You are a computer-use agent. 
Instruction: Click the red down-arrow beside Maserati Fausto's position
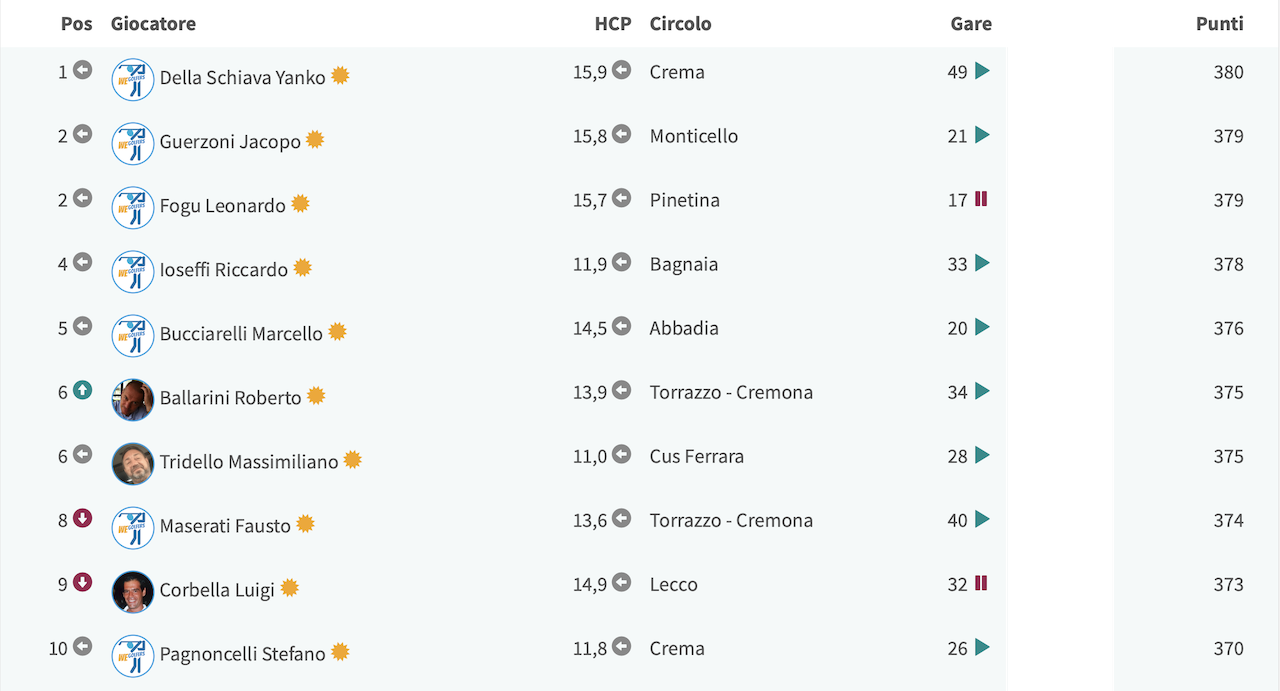82,519
